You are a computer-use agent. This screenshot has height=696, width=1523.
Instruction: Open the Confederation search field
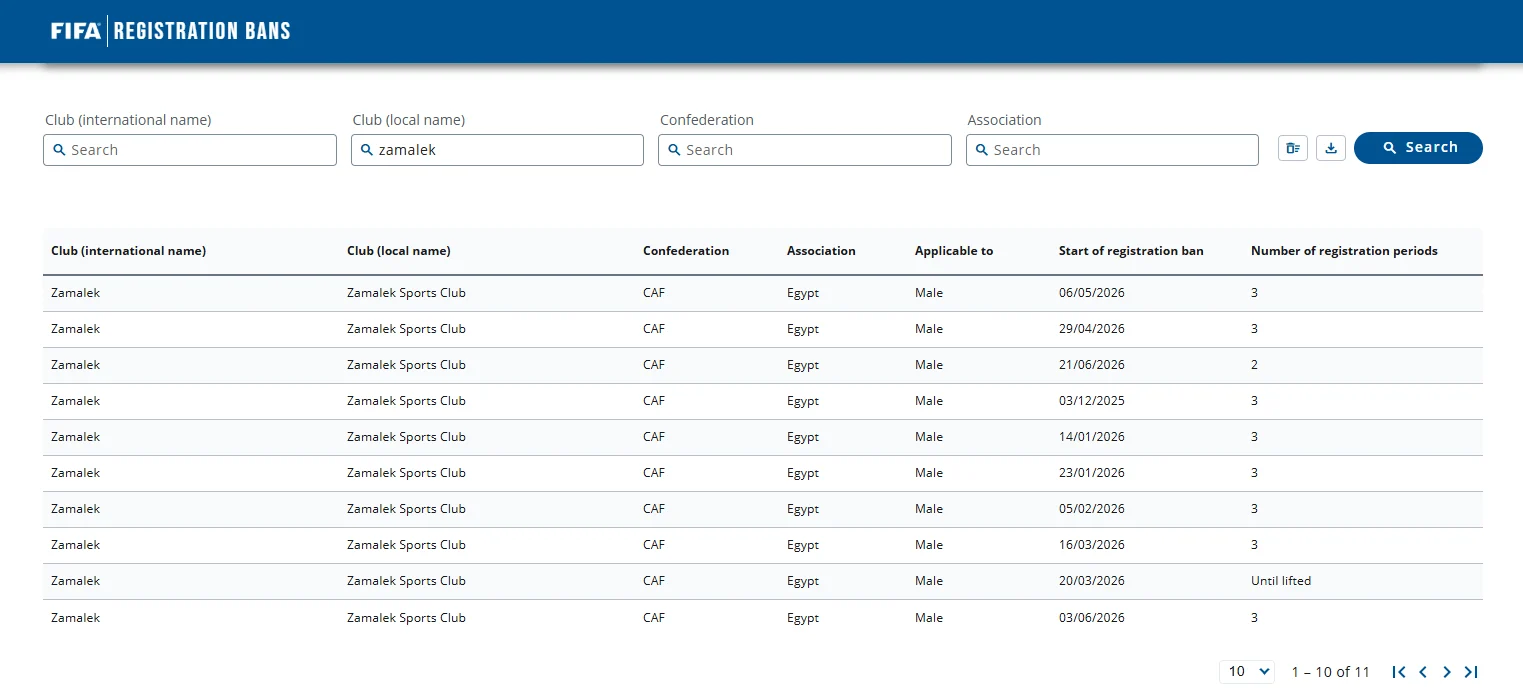(x=805, y=150)
